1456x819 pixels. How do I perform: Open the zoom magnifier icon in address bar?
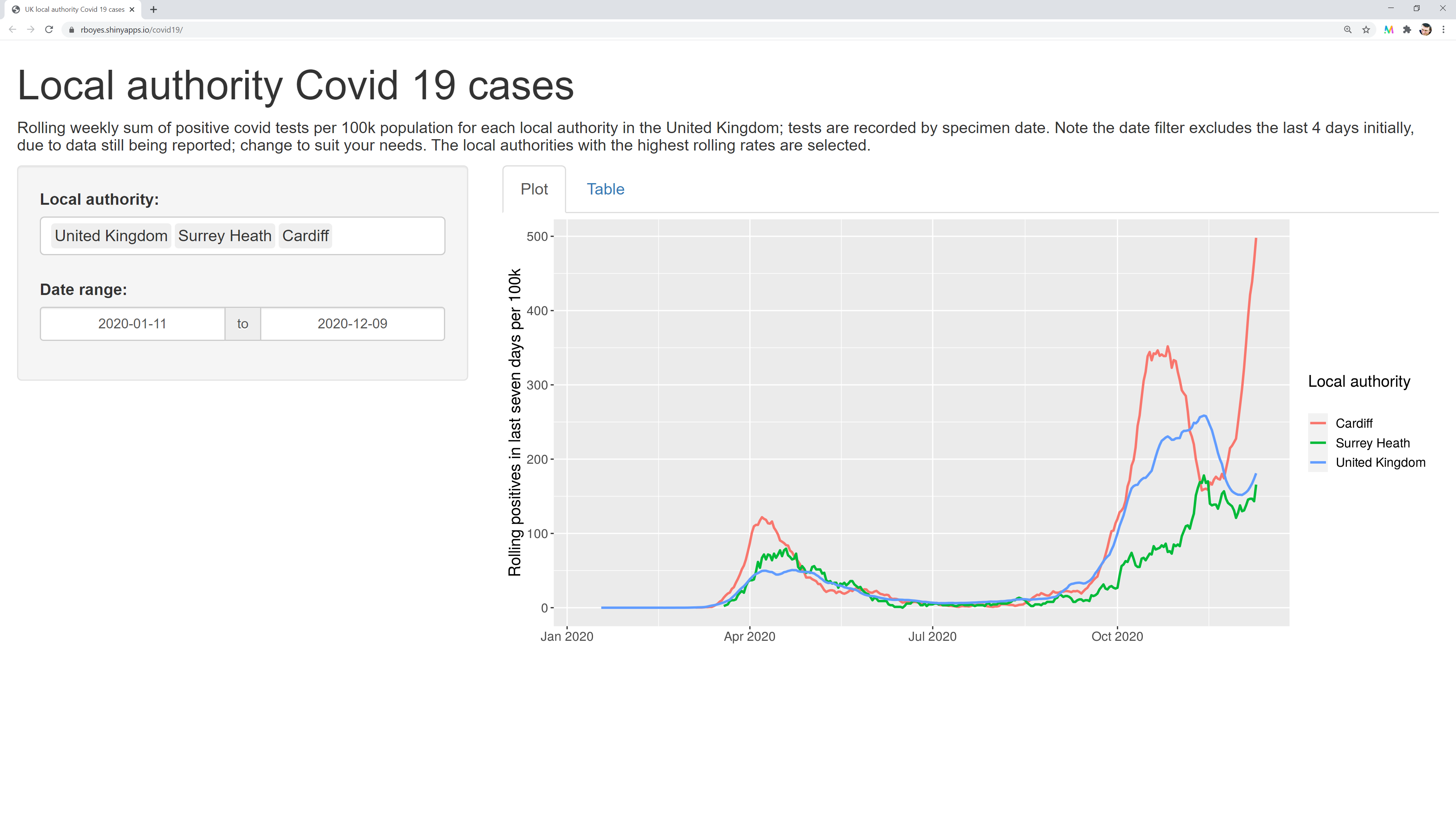pyautogui.click(x=1348, y=30)
